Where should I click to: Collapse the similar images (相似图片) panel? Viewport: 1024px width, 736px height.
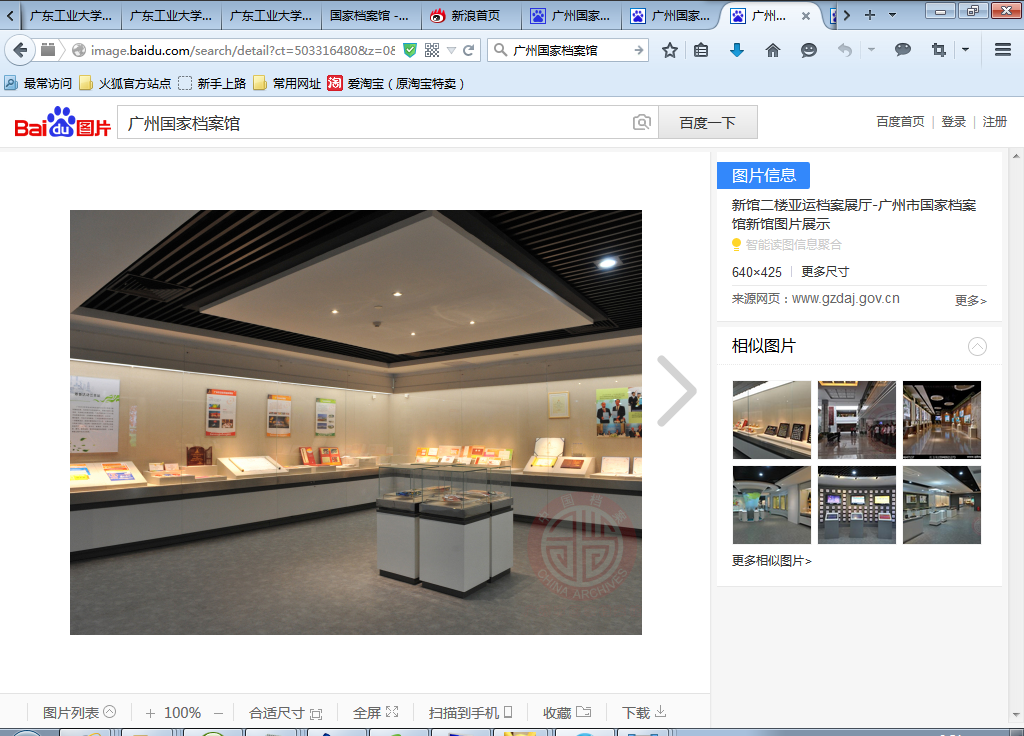pyautogui.click(x=977, y=346)
